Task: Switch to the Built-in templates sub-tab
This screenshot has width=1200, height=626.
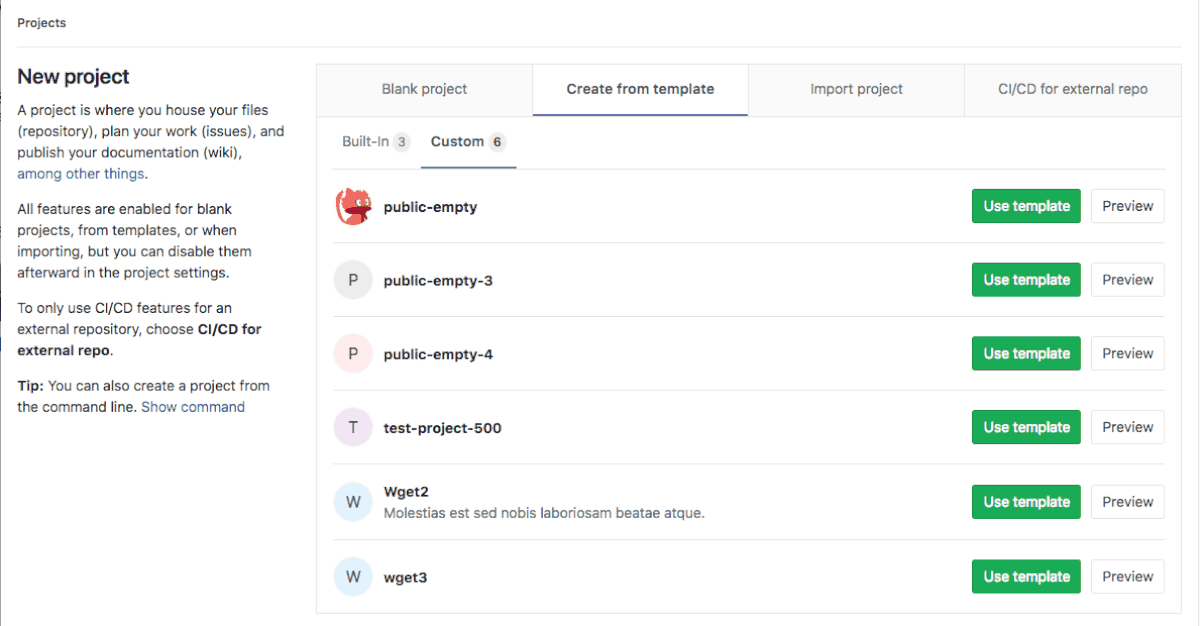Action: [x=374, y=142]
